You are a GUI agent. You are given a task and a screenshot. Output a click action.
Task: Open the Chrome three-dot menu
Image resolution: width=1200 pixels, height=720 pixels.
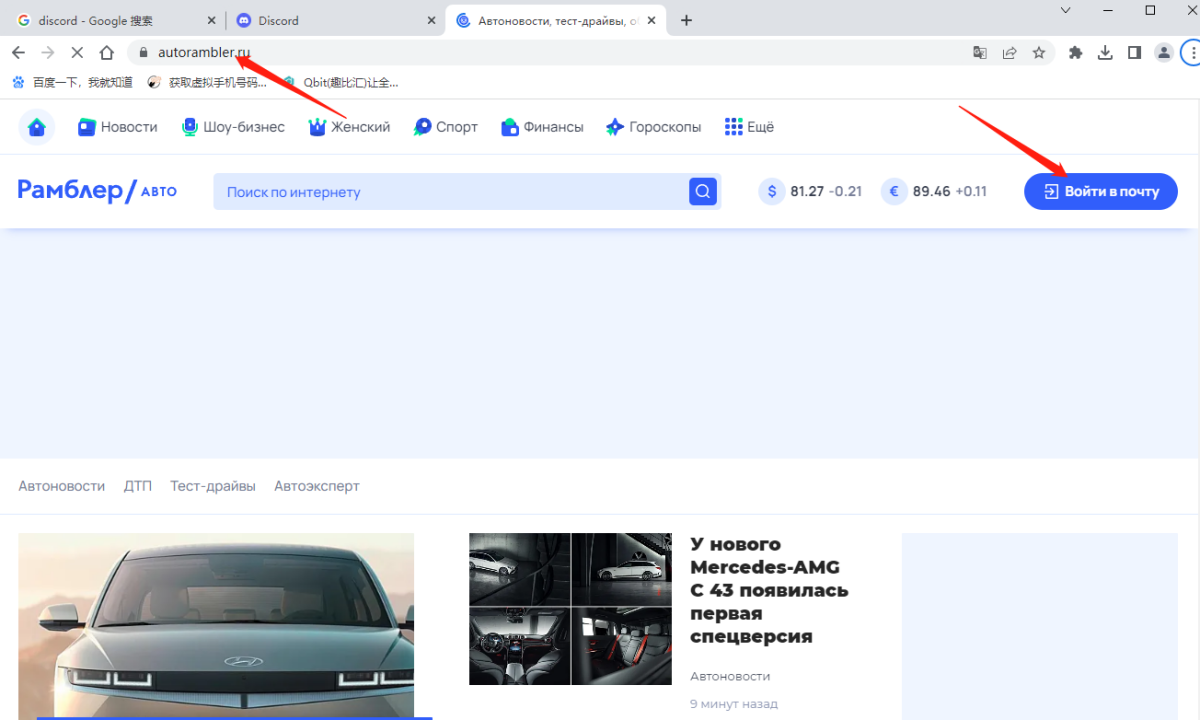click(1193, 53)
